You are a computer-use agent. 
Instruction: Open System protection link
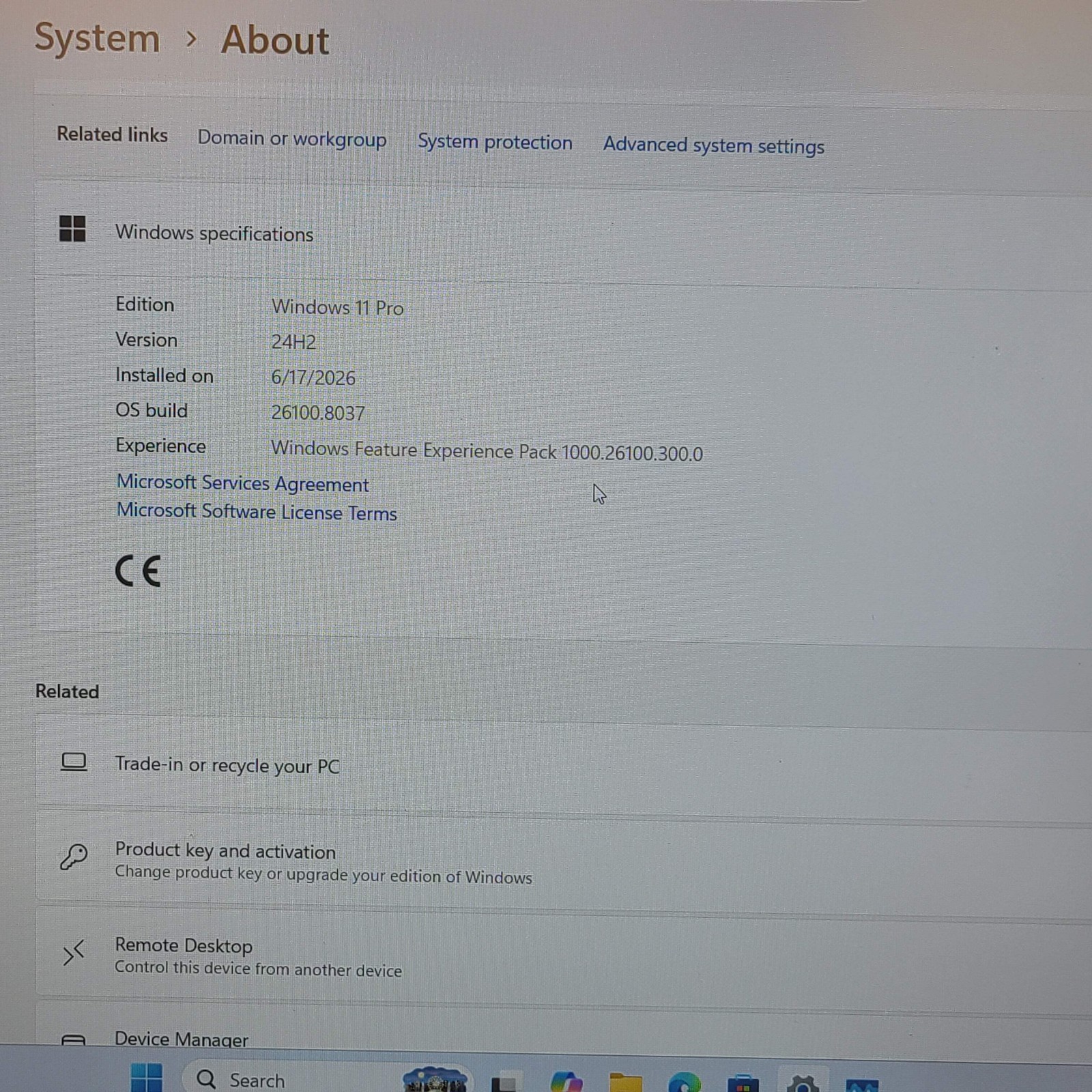point(495,142)
